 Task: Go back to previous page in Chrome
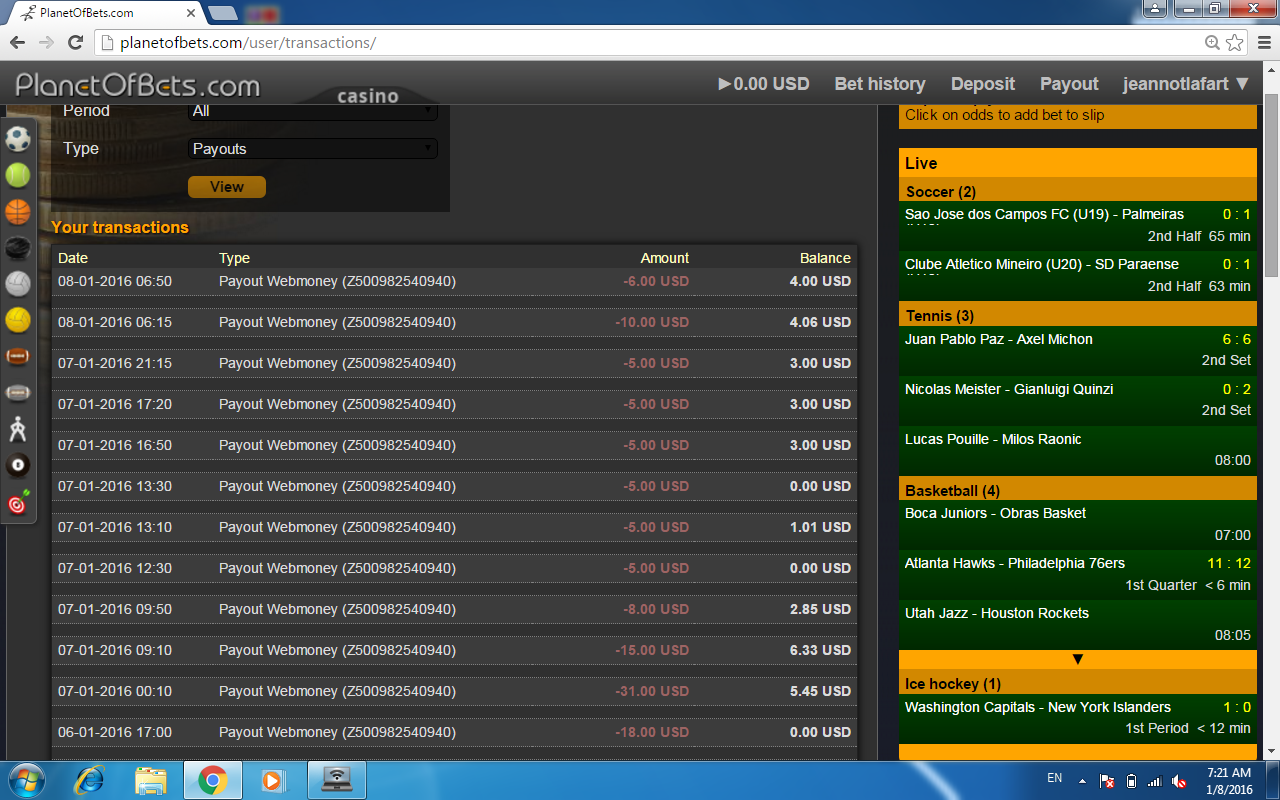17,42
